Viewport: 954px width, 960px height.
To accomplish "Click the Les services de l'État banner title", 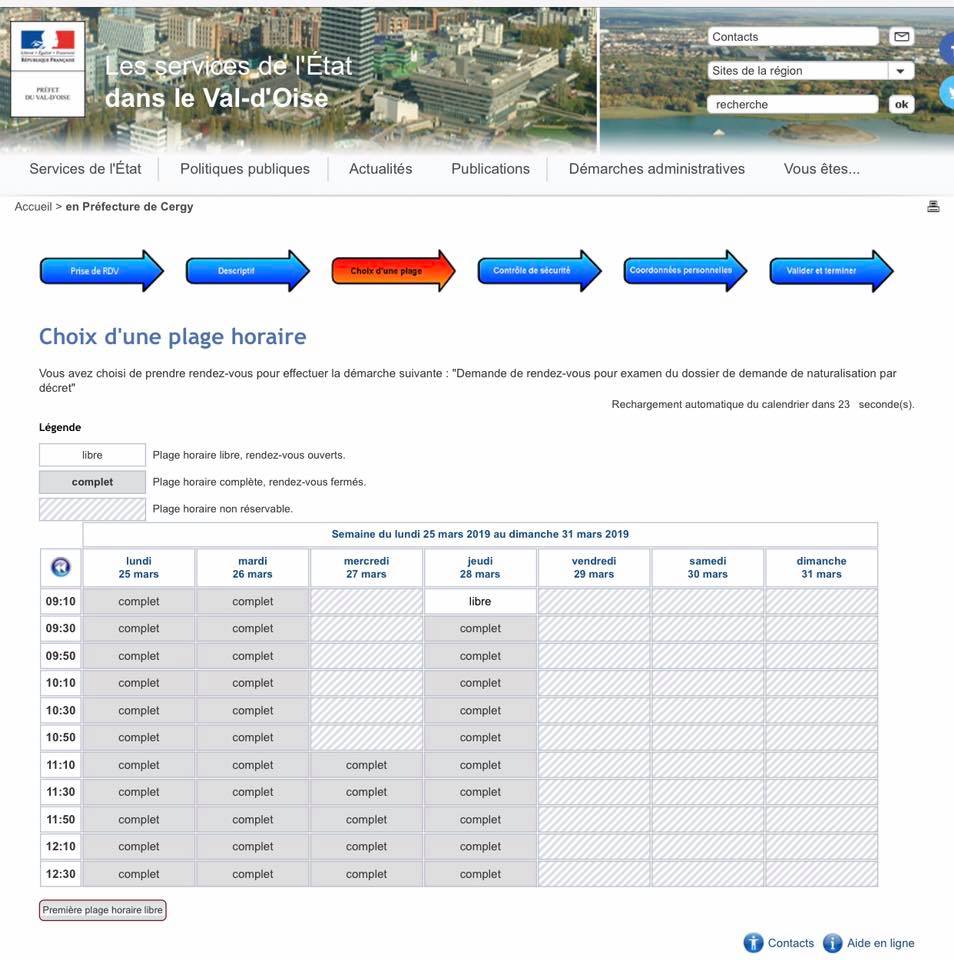I will click(x=228, y=82).
